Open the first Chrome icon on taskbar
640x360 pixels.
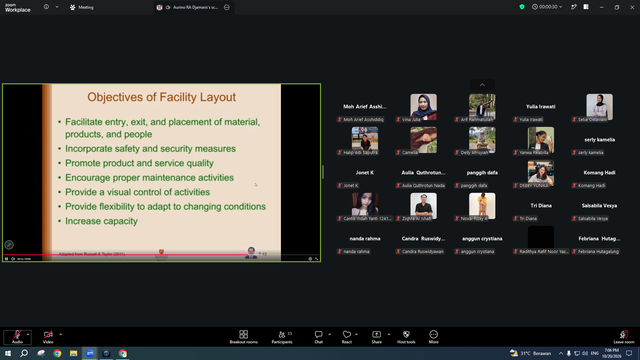57,353
